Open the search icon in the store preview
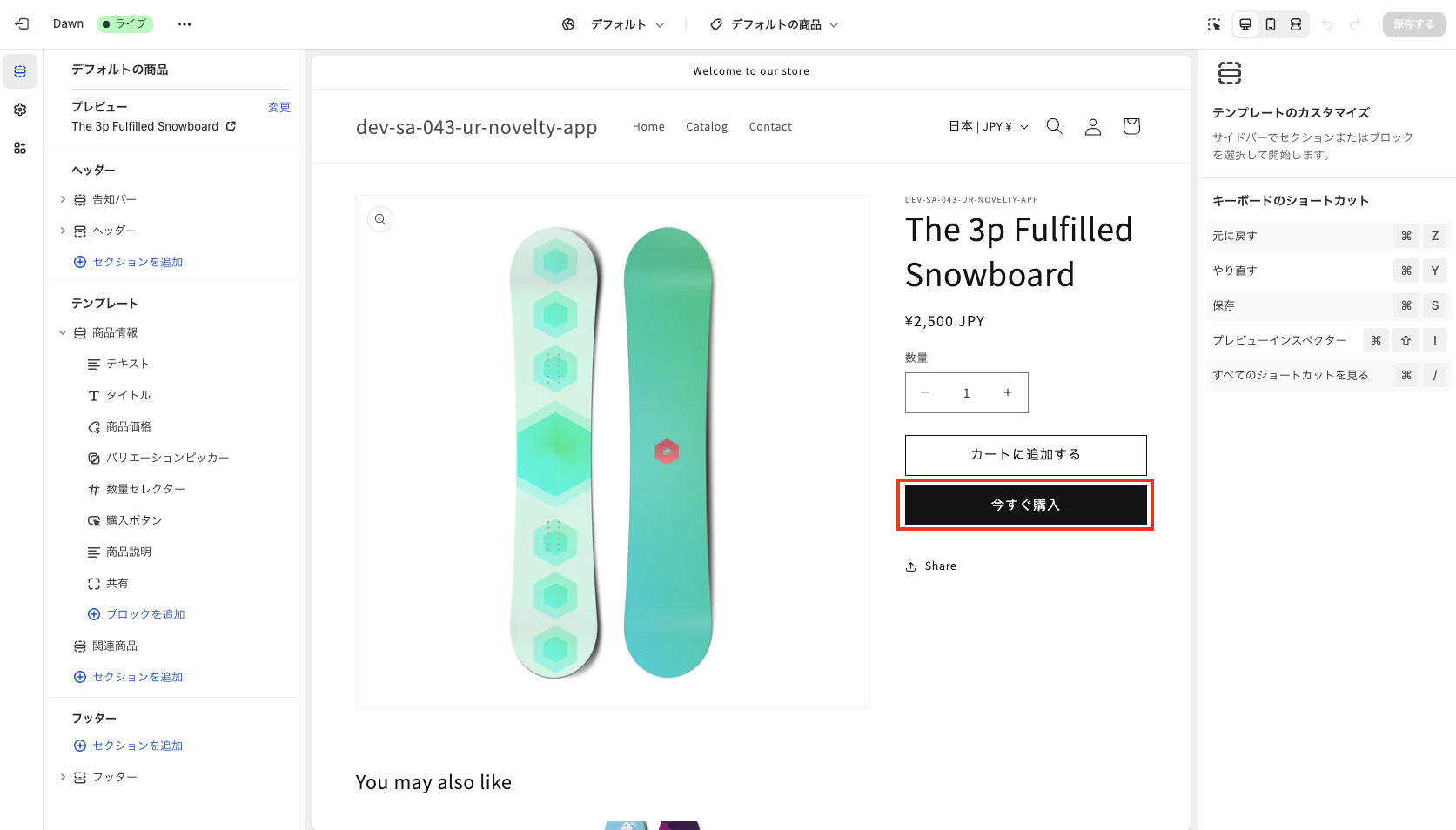Image resolution: width=1456 pixels, height=830 pixels. click(1054, 126)
